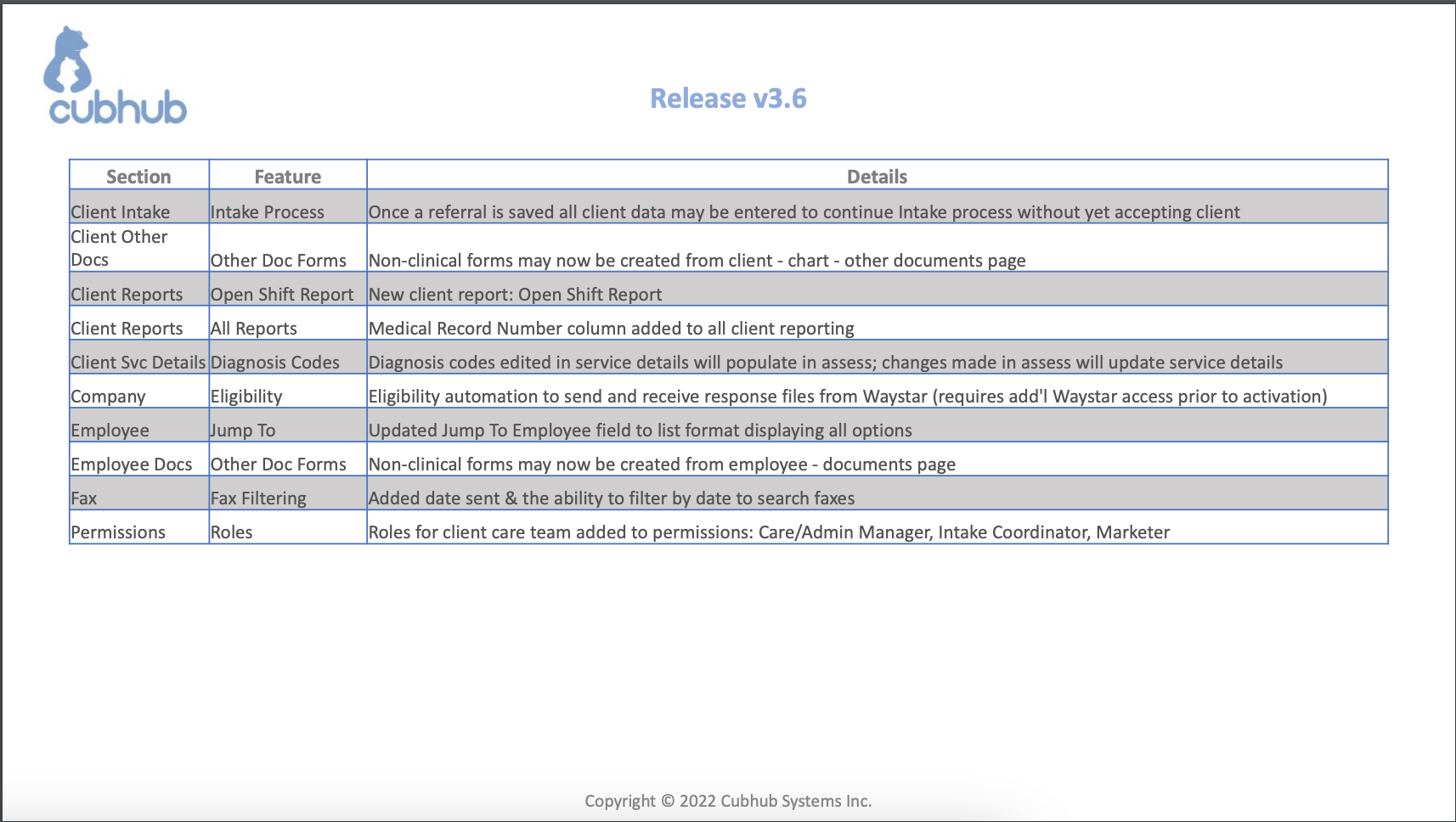Select the 'Permissions' section cell
This screenshot has width=1456, height=822.
pyautogui.click(x=139, y=527)
